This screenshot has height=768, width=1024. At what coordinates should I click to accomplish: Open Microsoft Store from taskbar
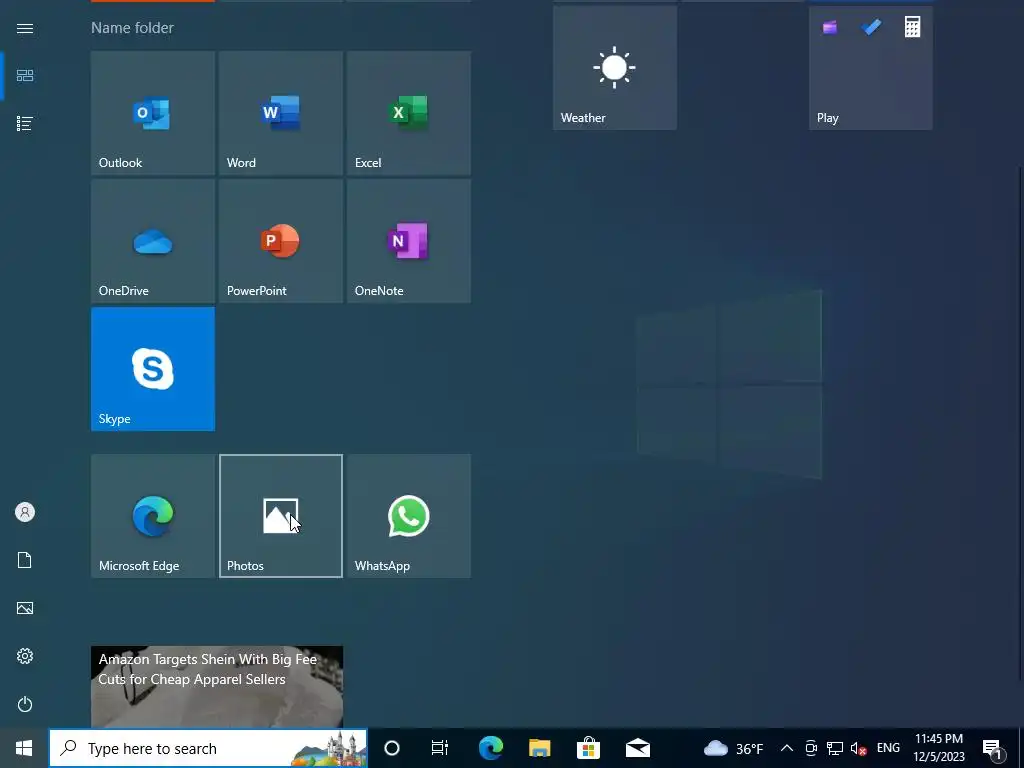(588, 748)
